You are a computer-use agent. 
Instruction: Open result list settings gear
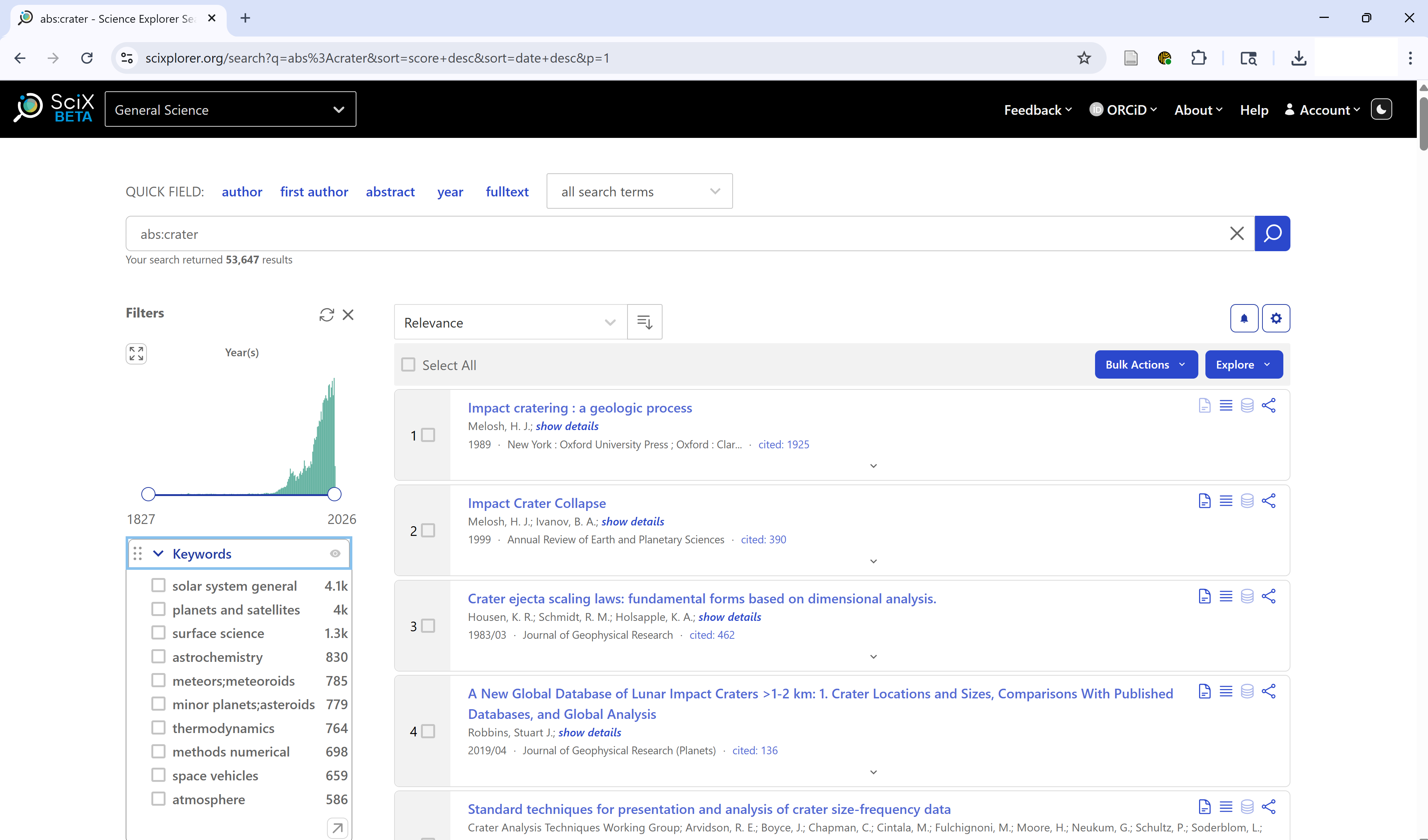pos(1276,318)
